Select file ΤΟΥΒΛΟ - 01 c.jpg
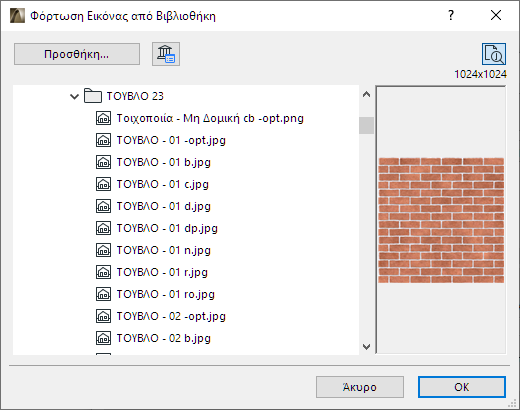Screen dimensions: 520x410 click(x=163, y=184)
